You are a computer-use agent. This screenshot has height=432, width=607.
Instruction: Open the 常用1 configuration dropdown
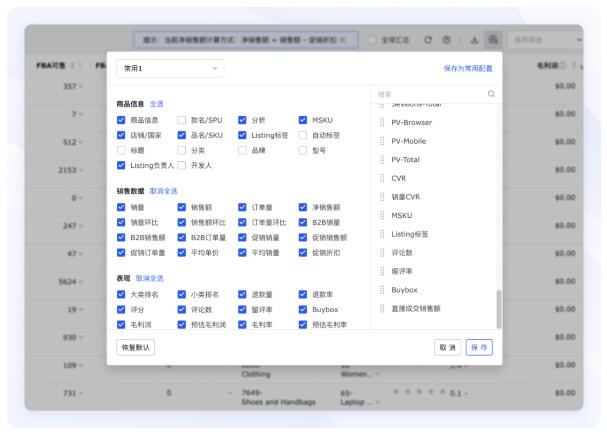(170, 68)
